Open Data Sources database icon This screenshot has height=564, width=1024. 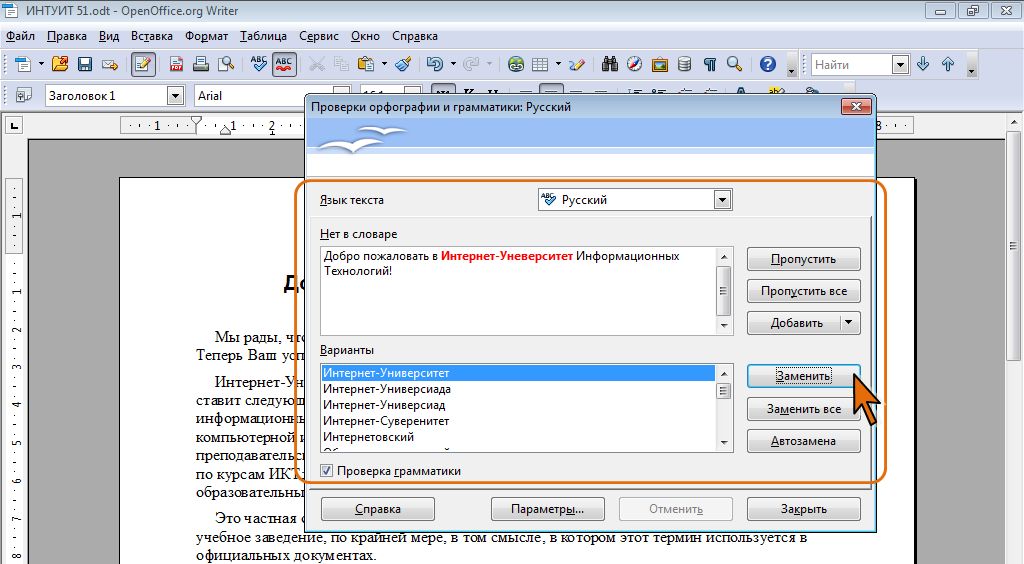[x=684, y=64]
